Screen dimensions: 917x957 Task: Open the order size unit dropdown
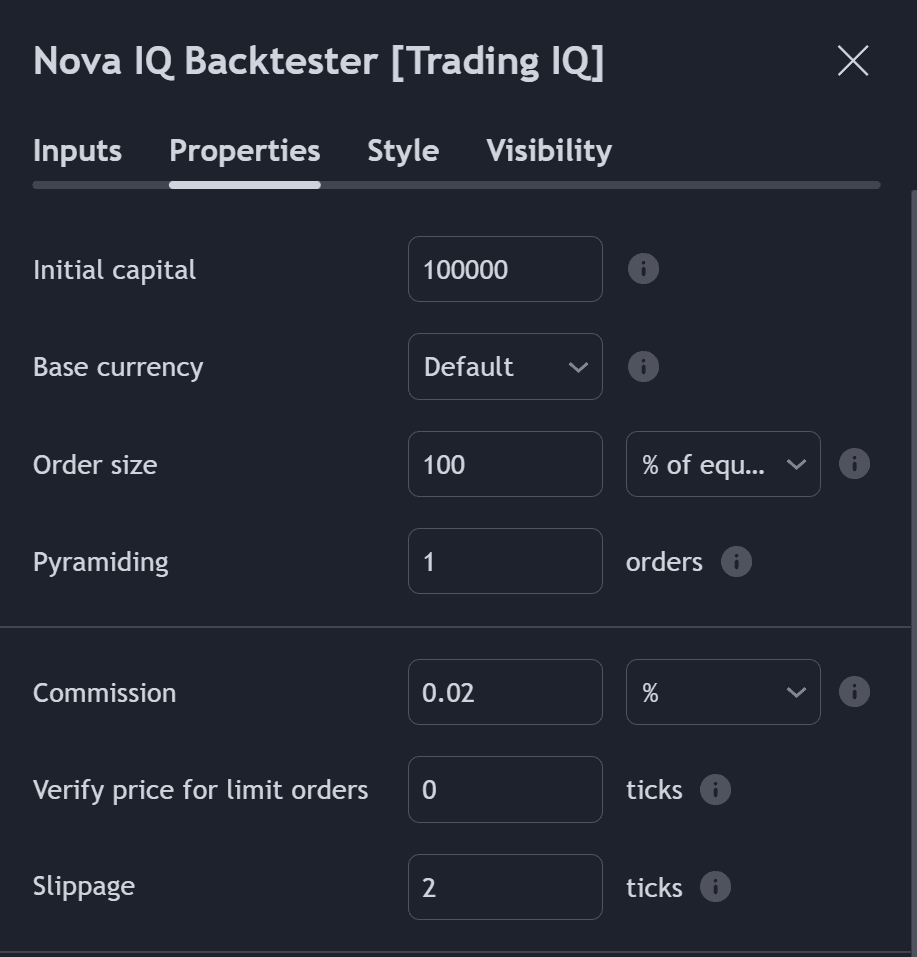pos(722,463)
